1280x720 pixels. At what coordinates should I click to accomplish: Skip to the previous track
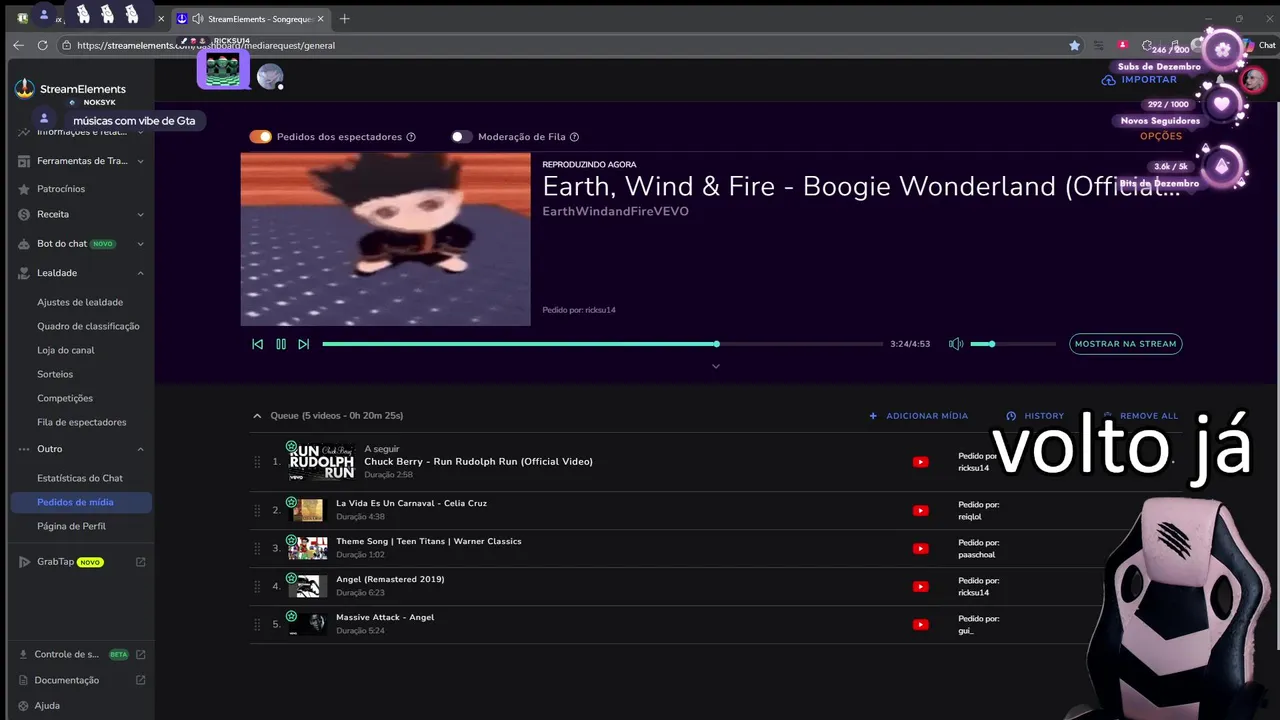pos(257,344)
